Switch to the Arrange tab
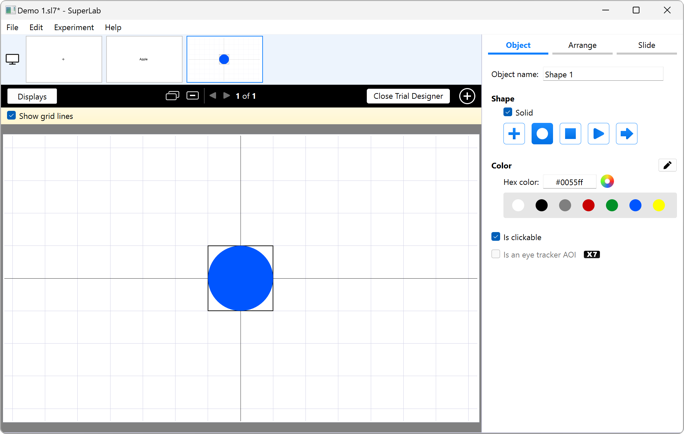 [582, 45]
